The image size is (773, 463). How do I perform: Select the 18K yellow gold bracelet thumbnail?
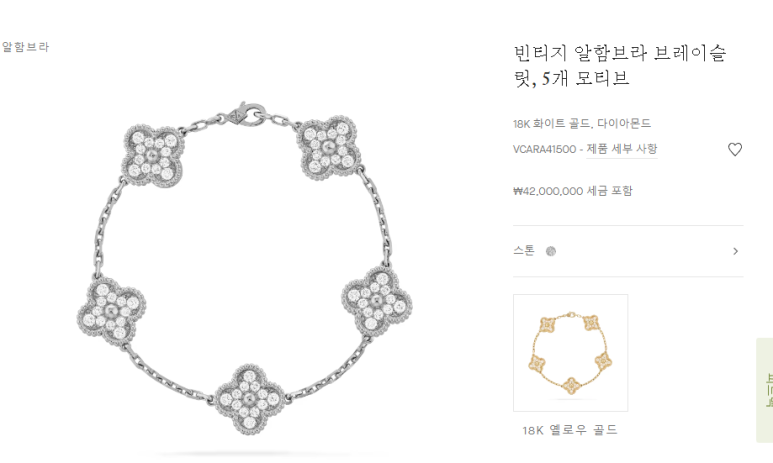click(x=570, y=353)
